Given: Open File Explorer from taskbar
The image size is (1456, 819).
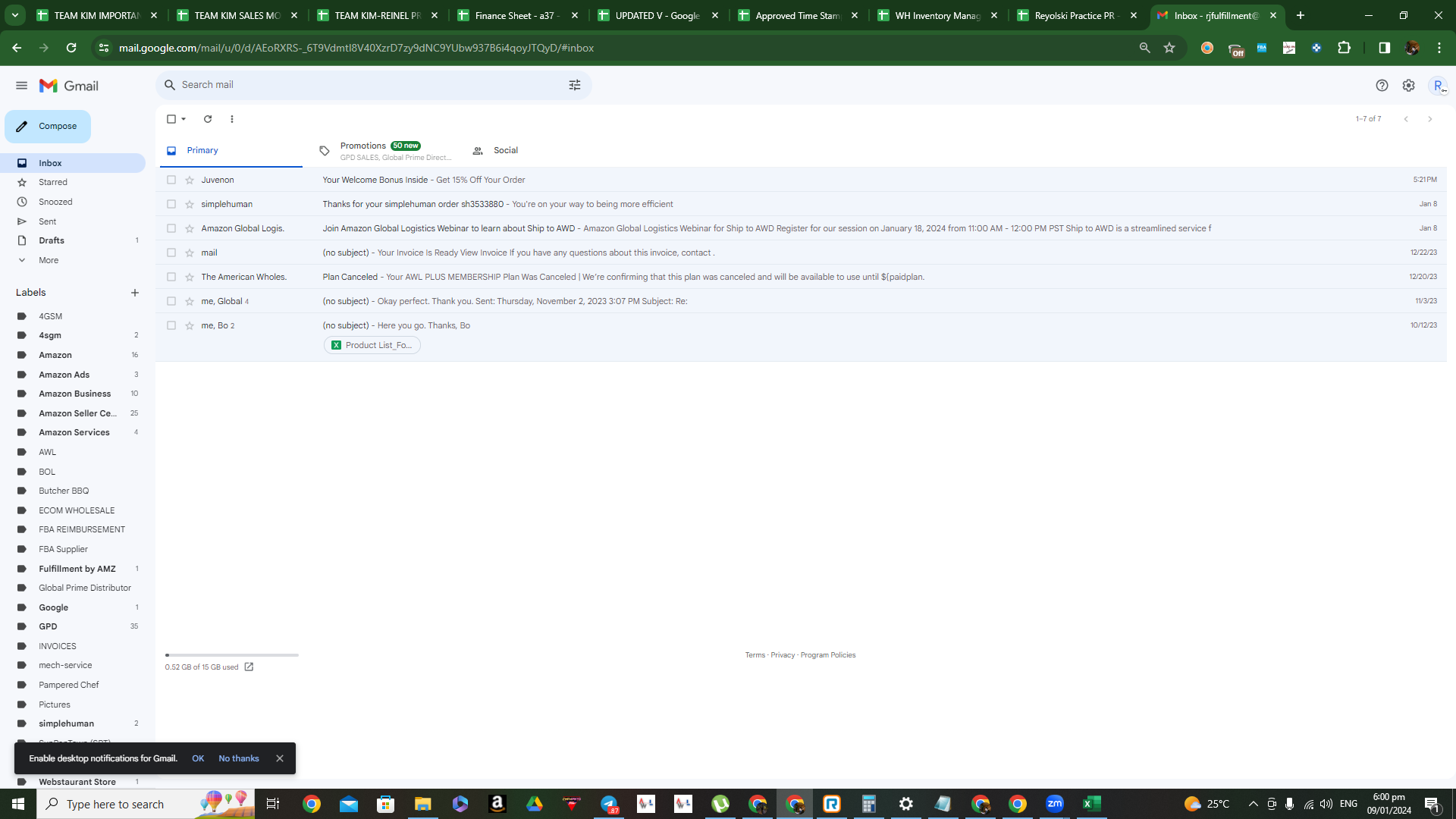Looking at the screenshot, I should click(x=423, y=804).
